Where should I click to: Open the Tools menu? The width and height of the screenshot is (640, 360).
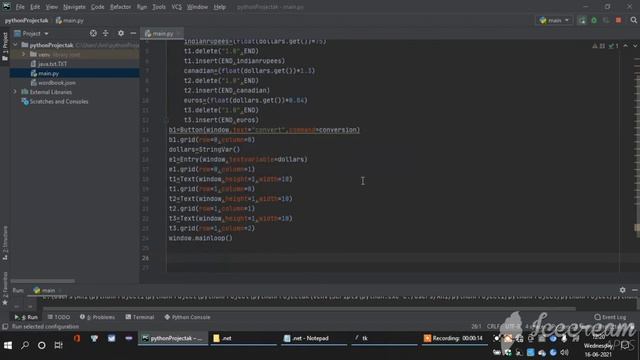pyautogui.click(x=159, y=7)
